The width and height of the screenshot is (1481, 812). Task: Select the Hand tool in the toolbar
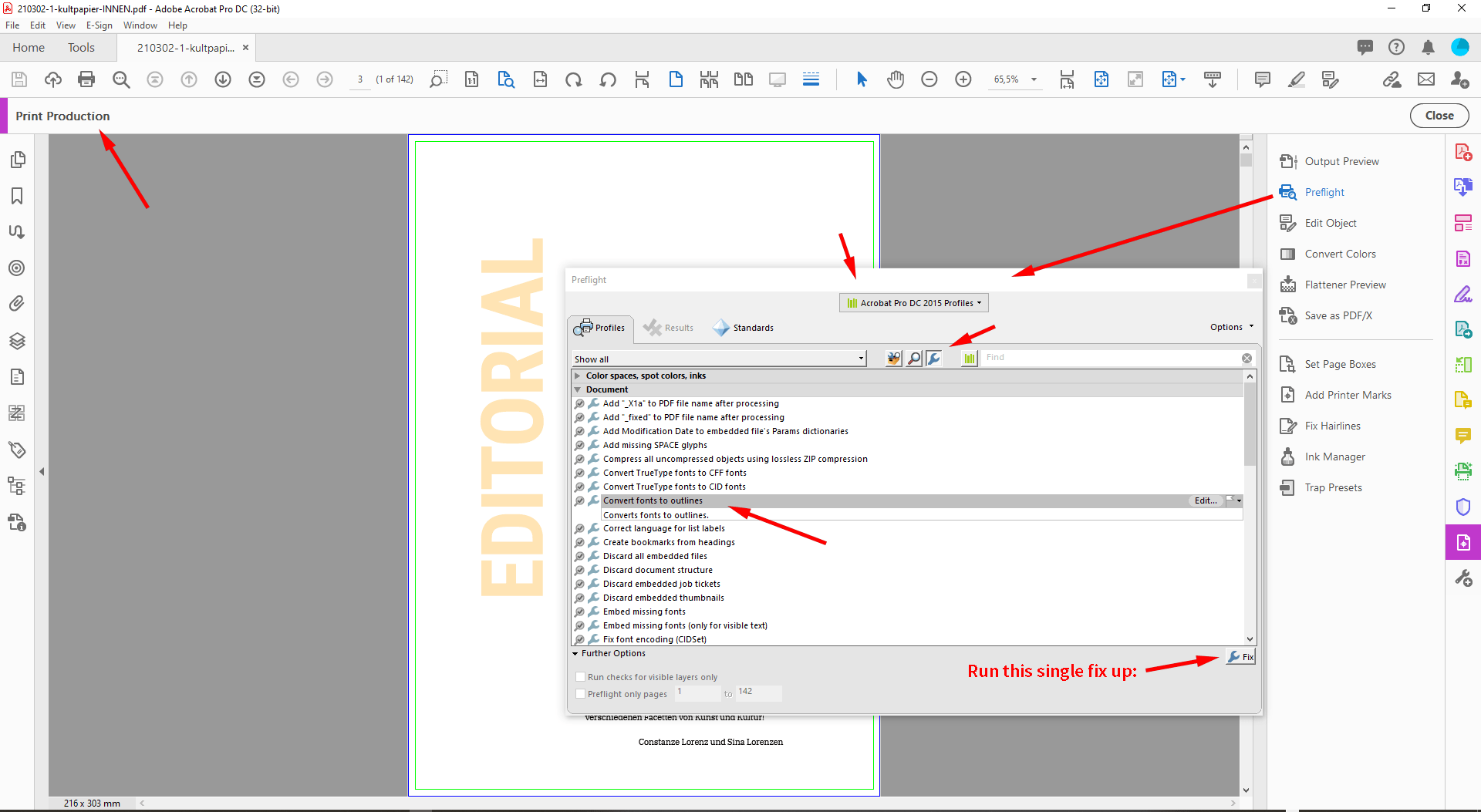896,79
